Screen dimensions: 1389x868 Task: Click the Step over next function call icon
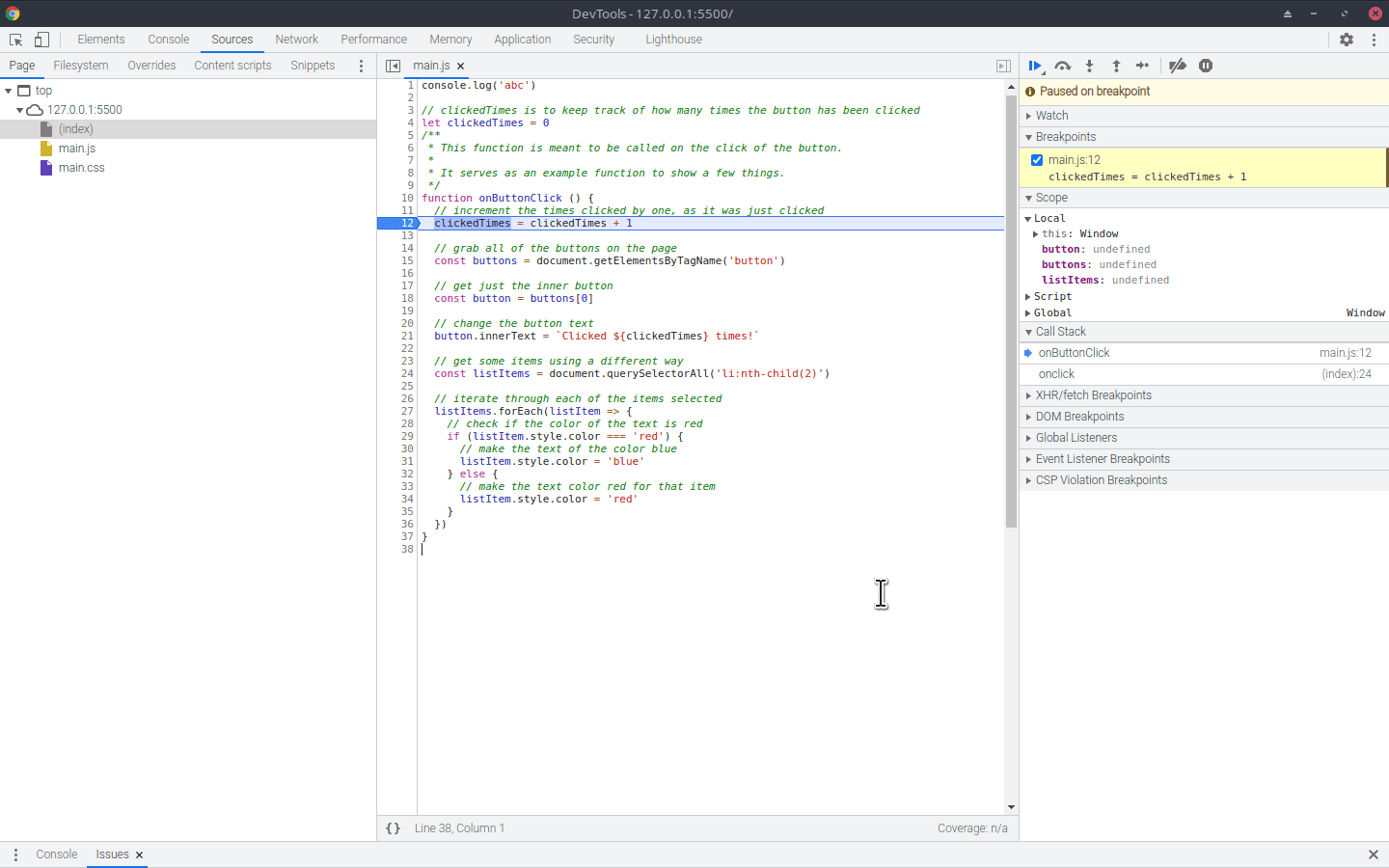pyautogui.click(x=1062, y=66)
